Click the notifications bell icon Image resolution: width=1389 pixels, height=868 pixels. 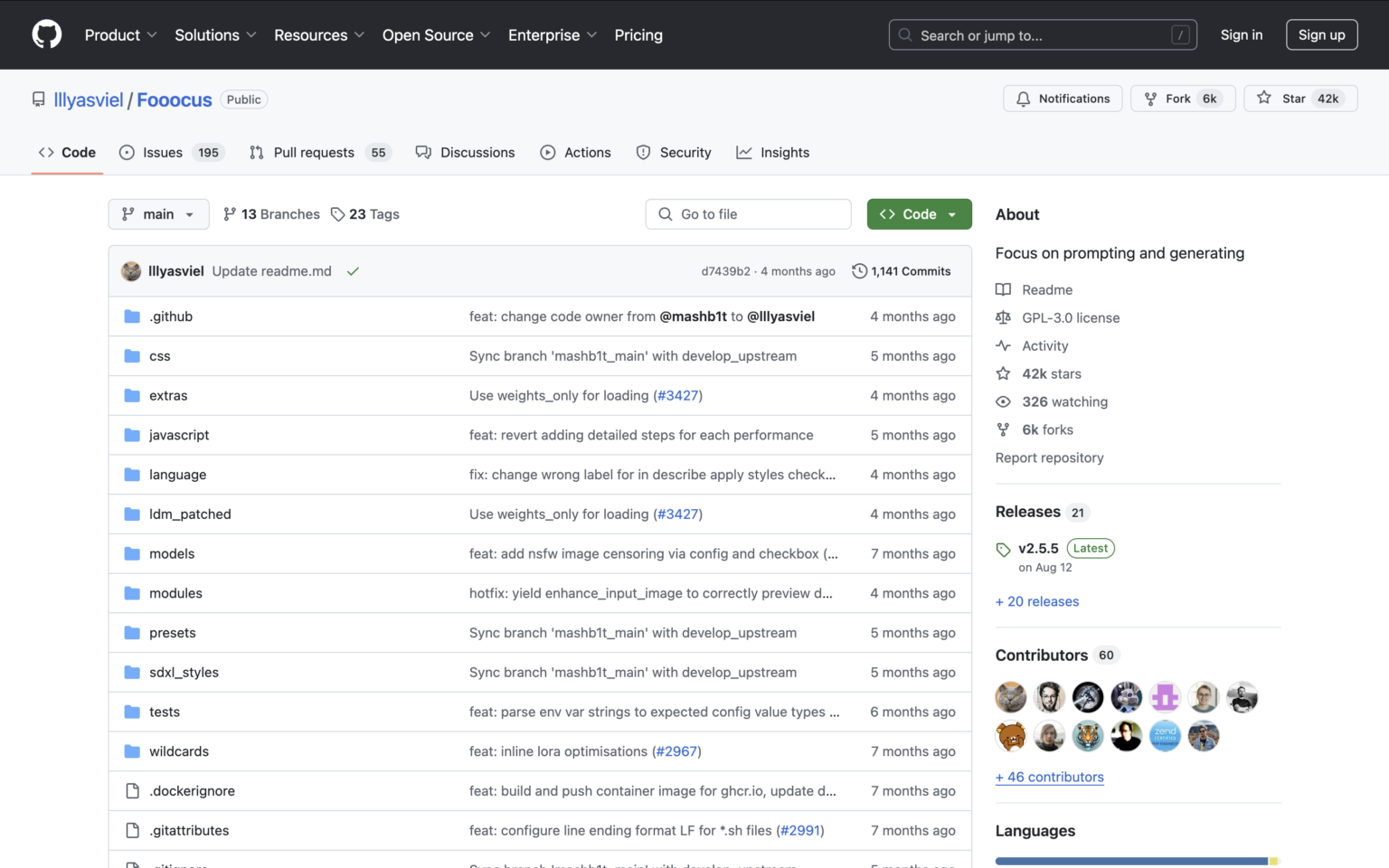click(x=1023, y=99)
